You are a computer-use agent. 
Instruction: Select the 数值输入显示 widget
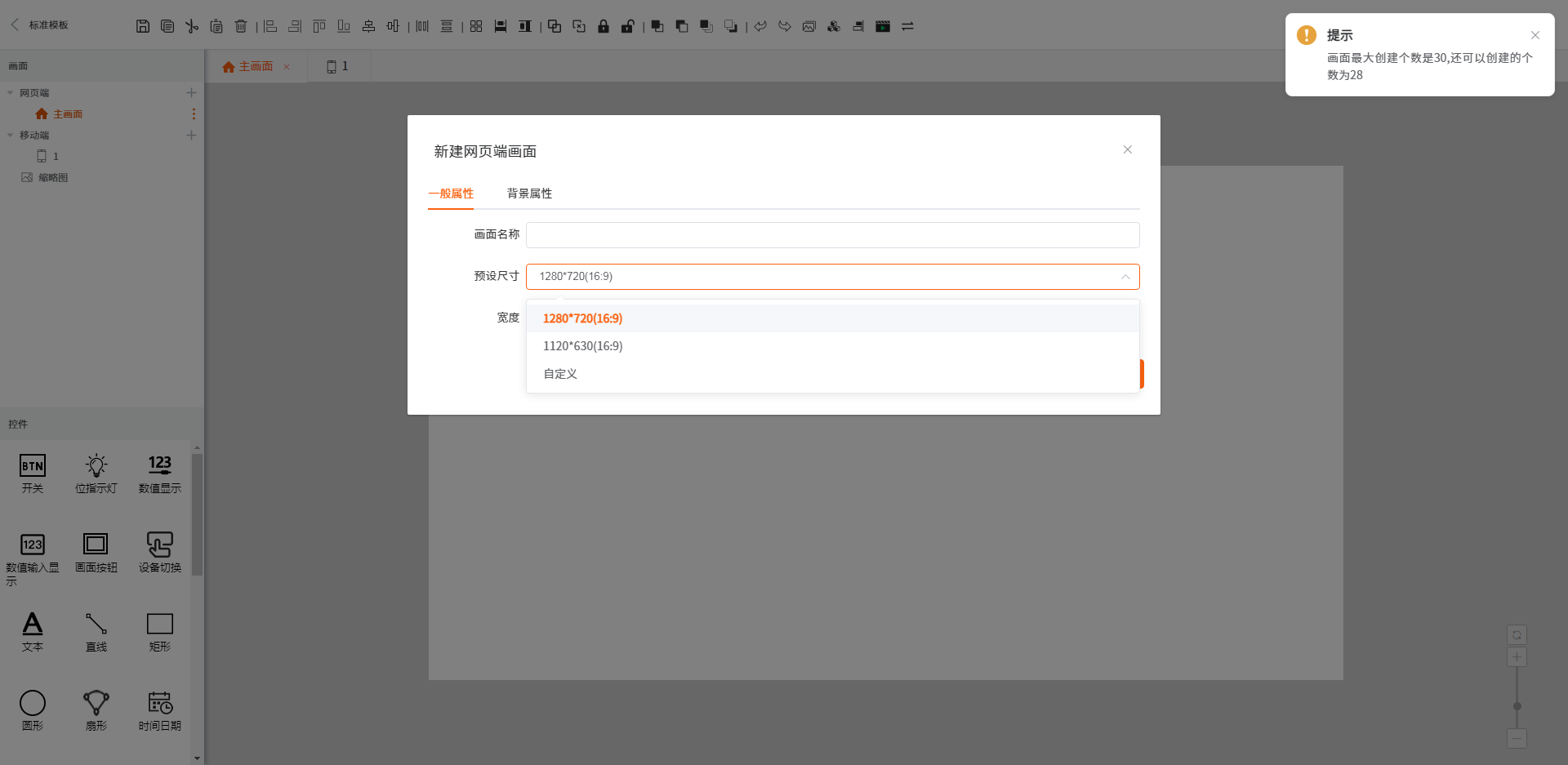point(33,558)
